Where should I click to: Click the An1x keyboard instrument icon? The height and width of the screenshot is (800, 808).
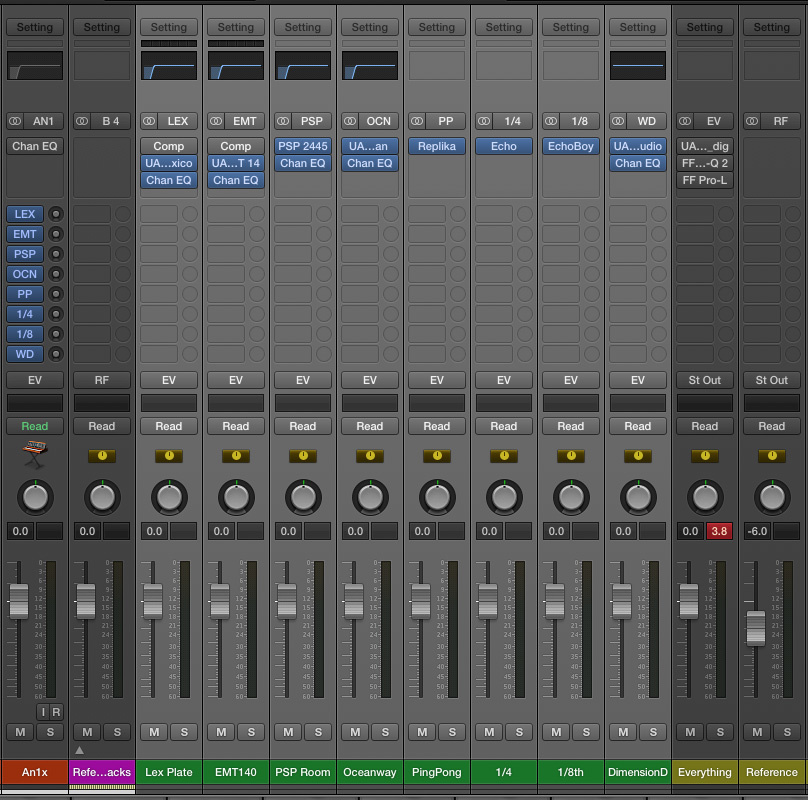[x=35, y=454]
